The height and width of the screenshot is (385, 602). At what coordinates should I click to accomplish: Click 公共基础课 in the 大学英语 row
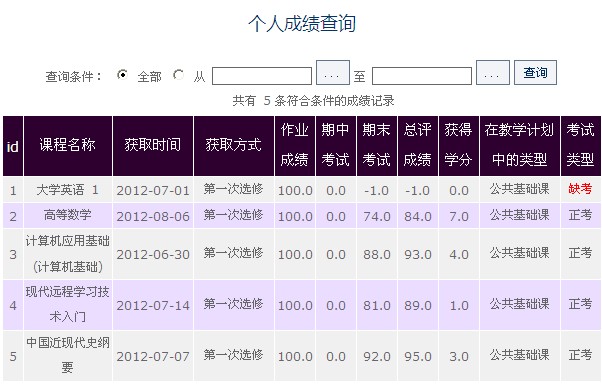coord(520,189)
